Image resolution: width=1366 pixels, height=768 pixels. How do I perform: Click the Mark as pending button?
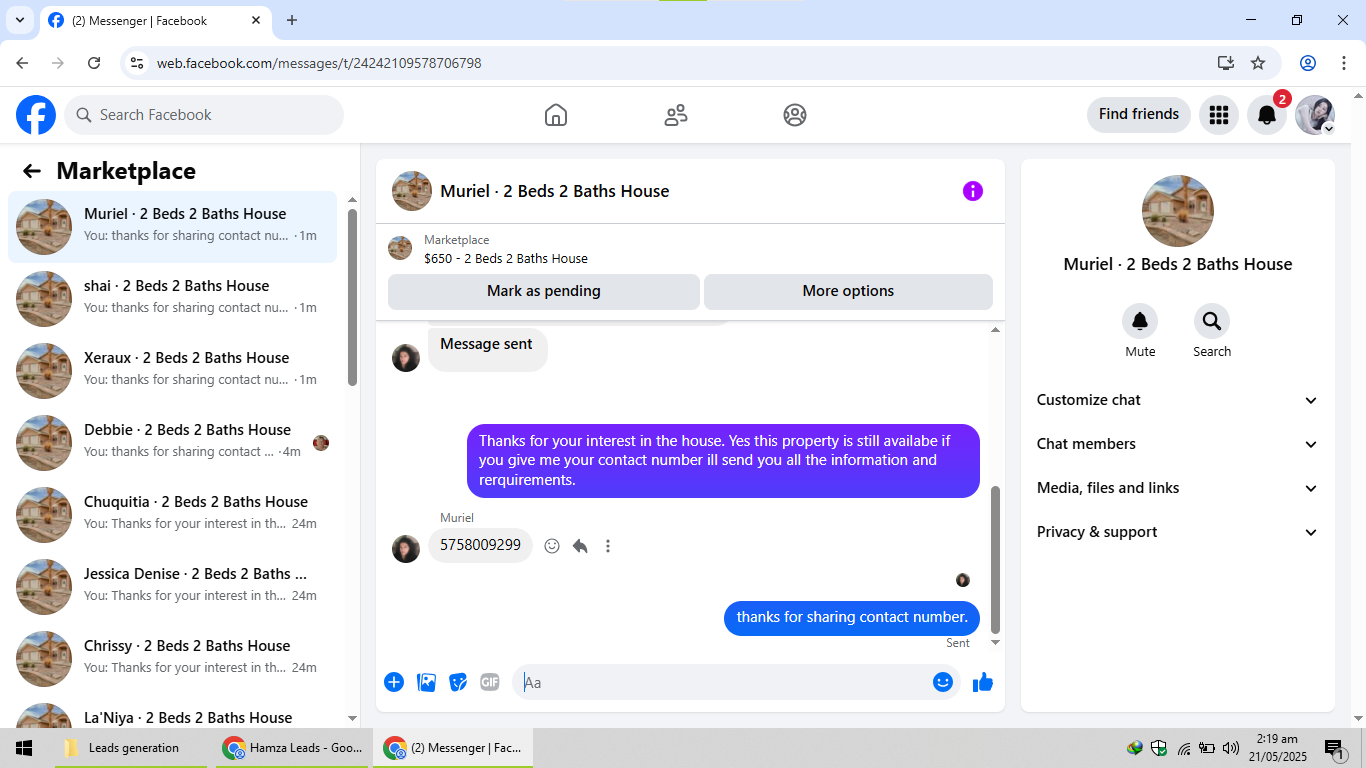pos(544,291)
